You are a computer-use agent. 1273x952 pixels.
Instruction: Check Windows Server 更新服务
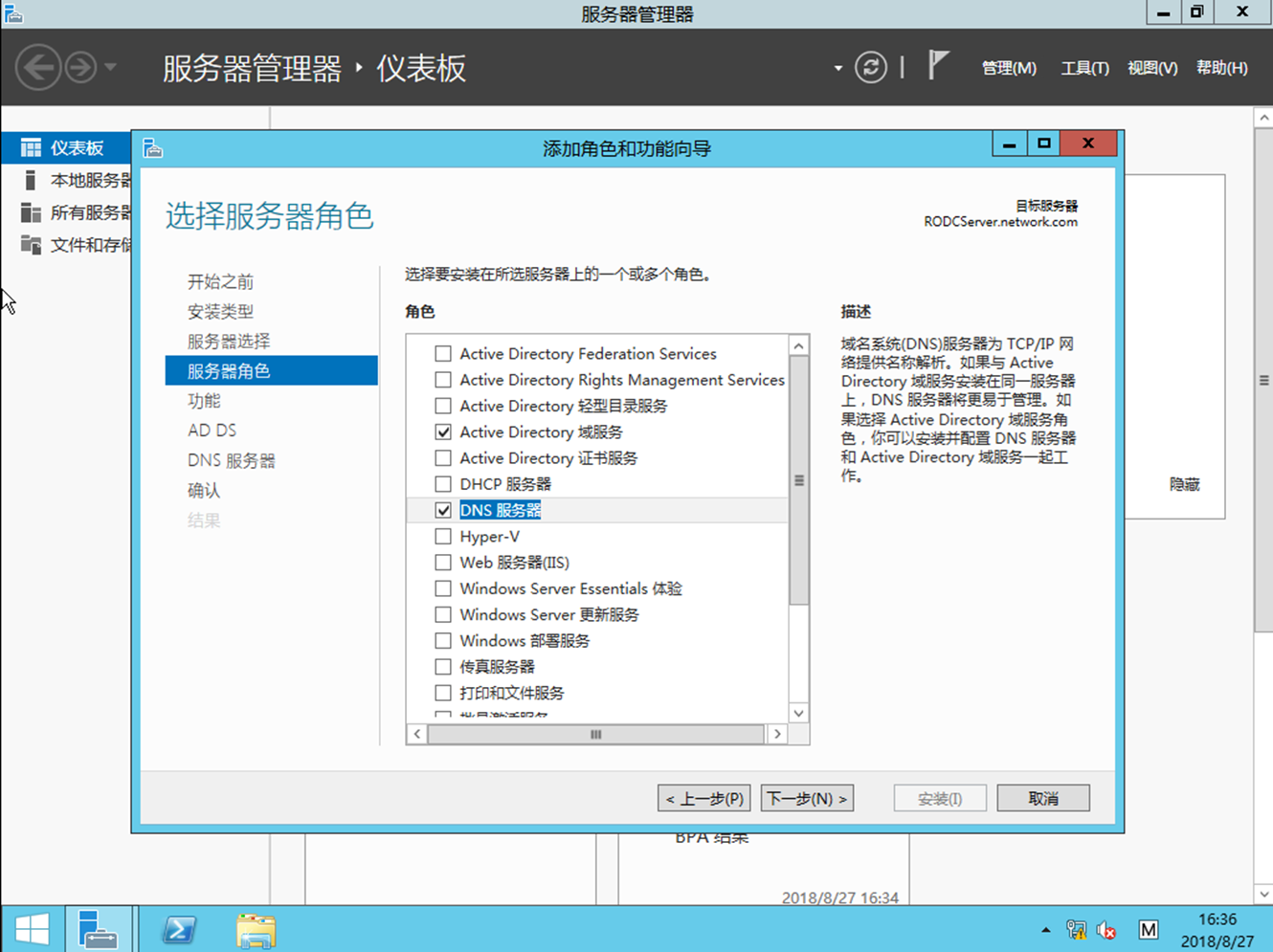click(x=443, y=614)
